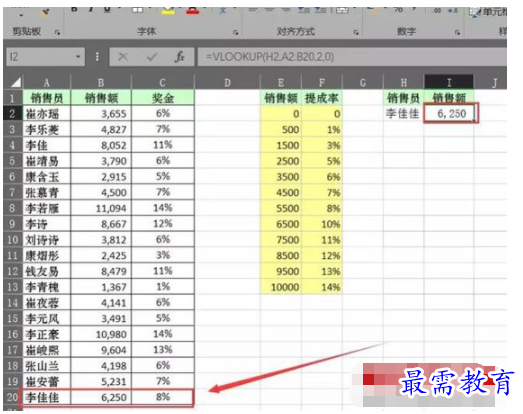The height and width of the screenshot is (414, 523).
Task: Open the 剪贴板 group dialog launcher
Action: click(57, 32)
